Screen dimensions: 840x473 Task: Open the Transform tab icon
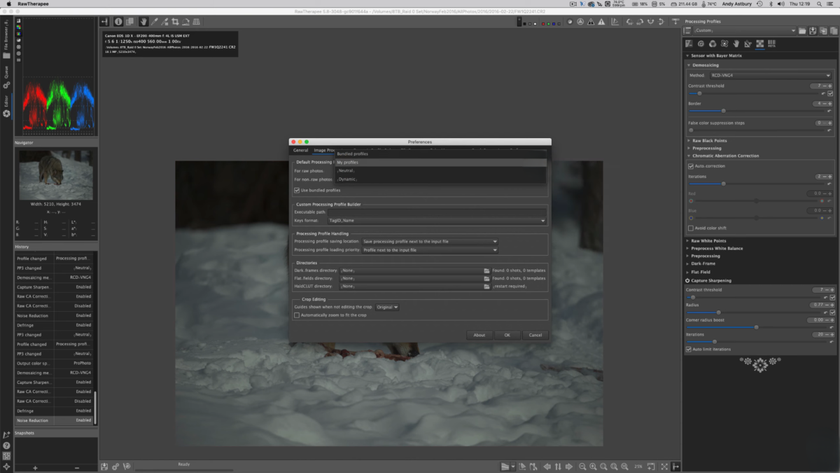748,44
